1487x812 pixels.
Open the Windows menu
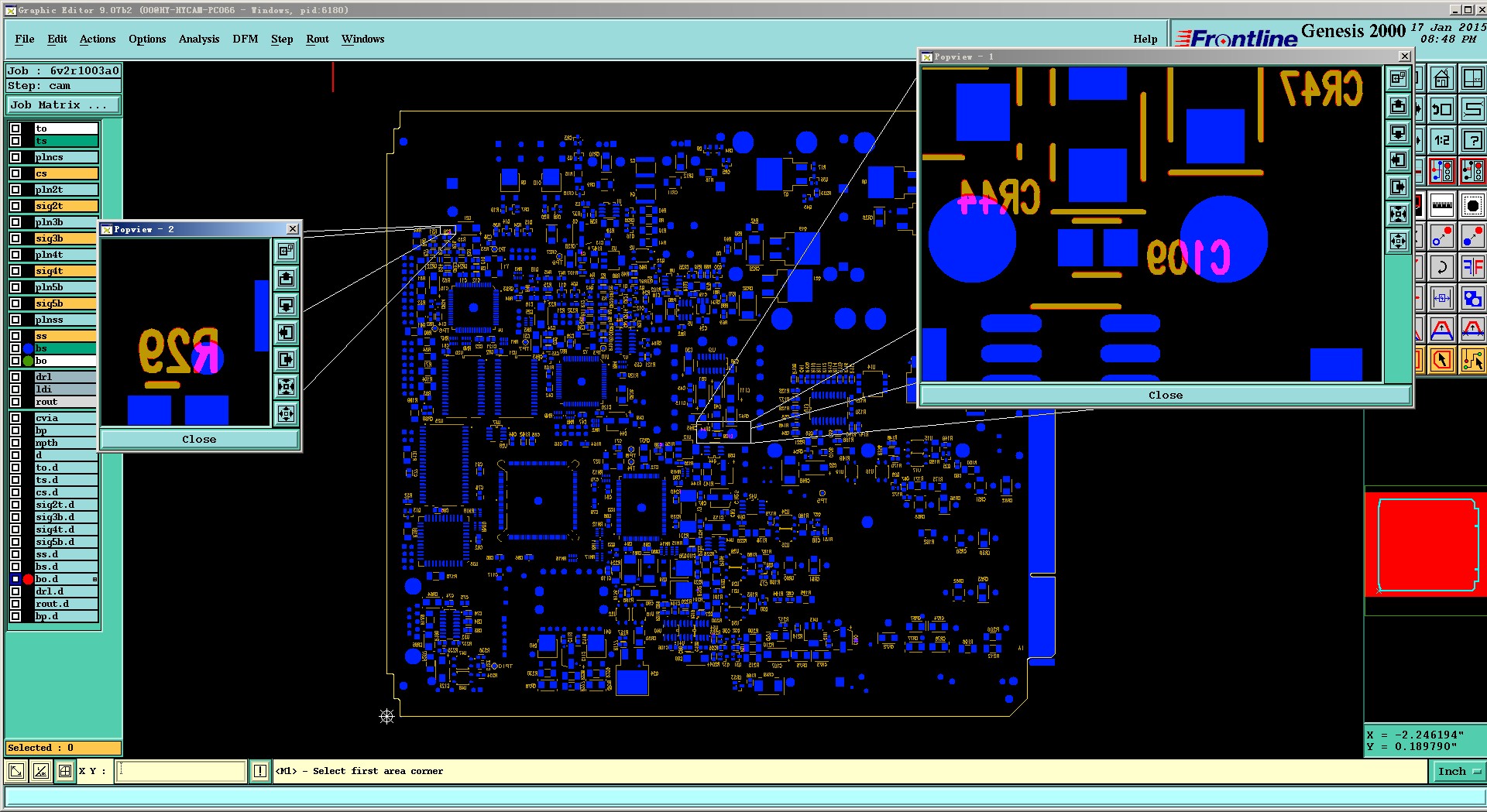tap(363, 39)
